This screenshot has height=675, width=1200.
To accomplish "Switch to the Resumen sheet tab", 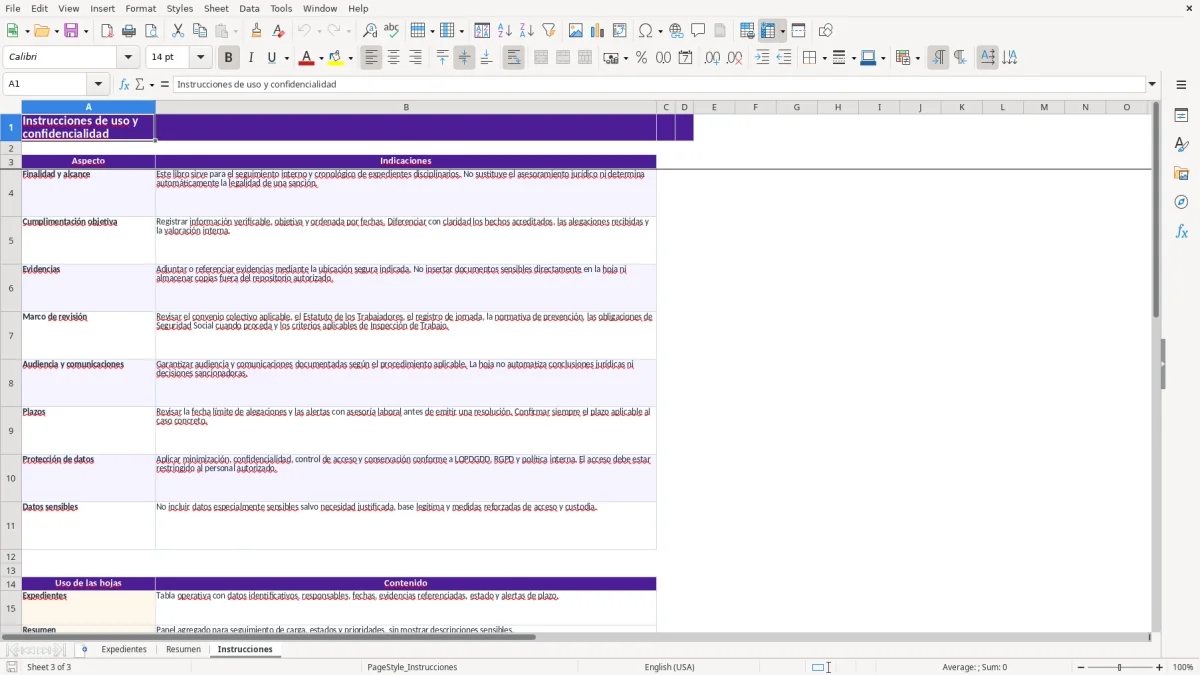I will (183, 650).
